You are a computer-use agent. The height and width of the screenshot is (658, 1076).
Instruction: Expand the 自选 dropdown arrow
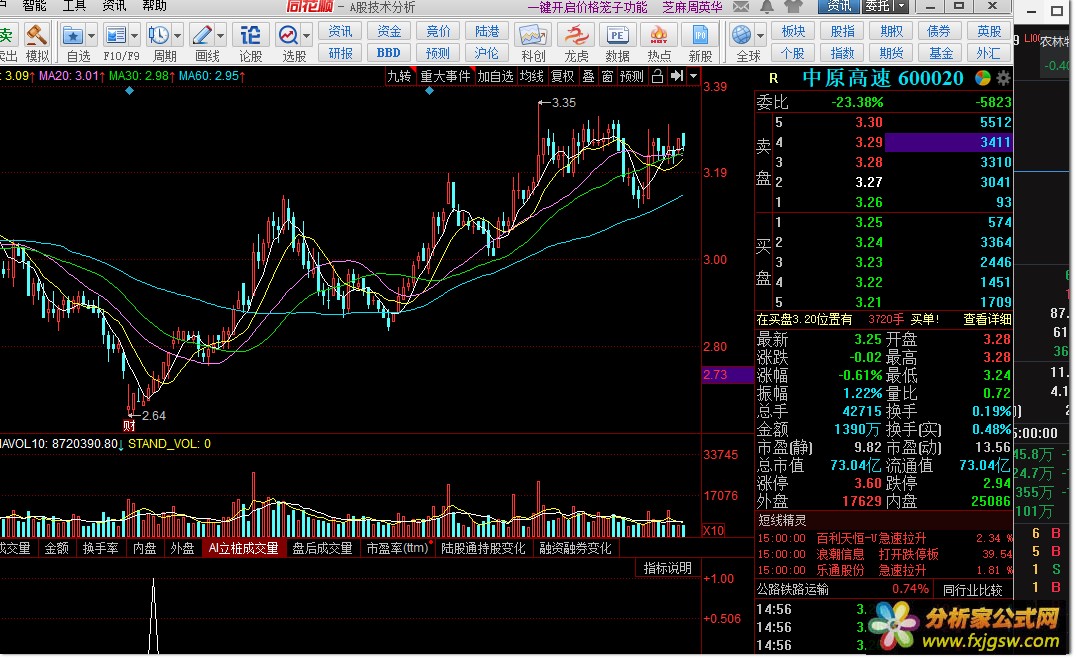tap(91, 35)
